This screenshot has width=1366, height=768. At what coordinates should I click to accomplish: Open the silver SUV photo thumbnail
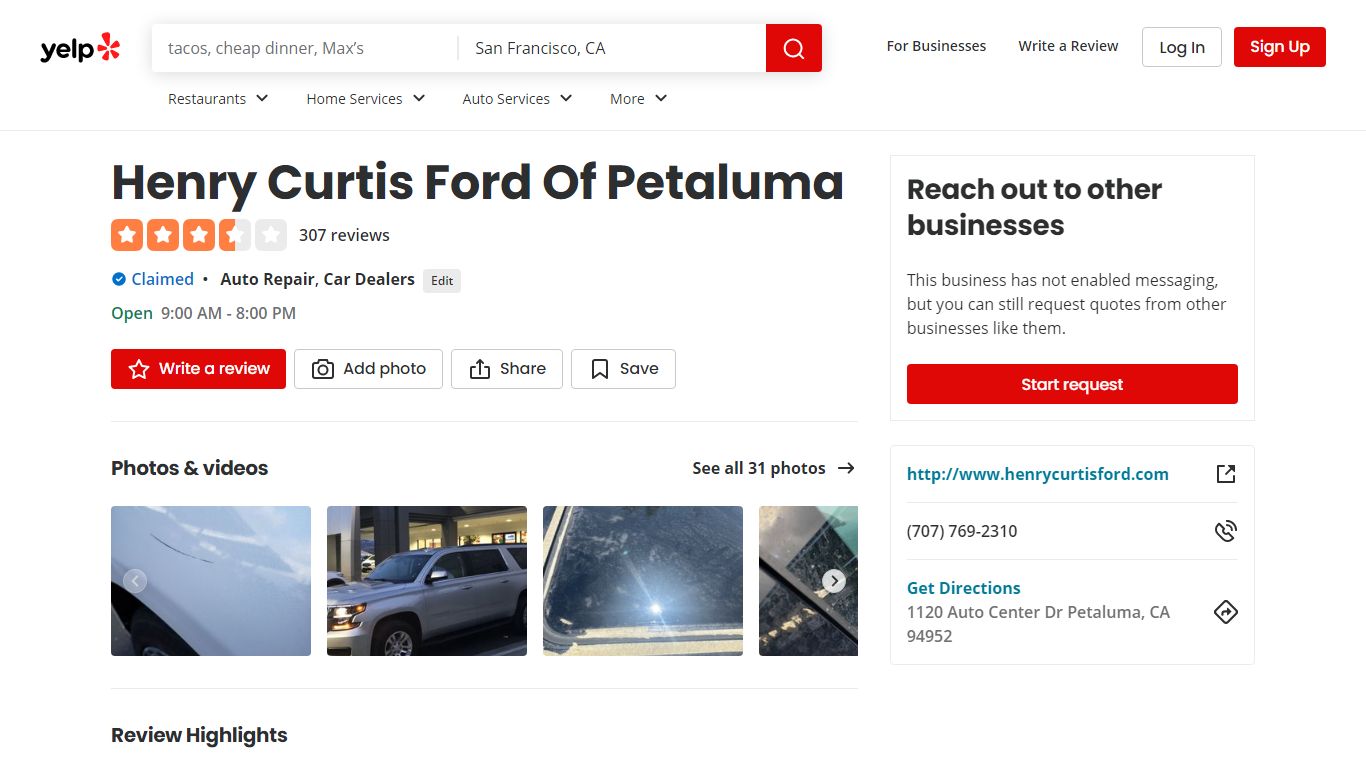click(427, 581)
